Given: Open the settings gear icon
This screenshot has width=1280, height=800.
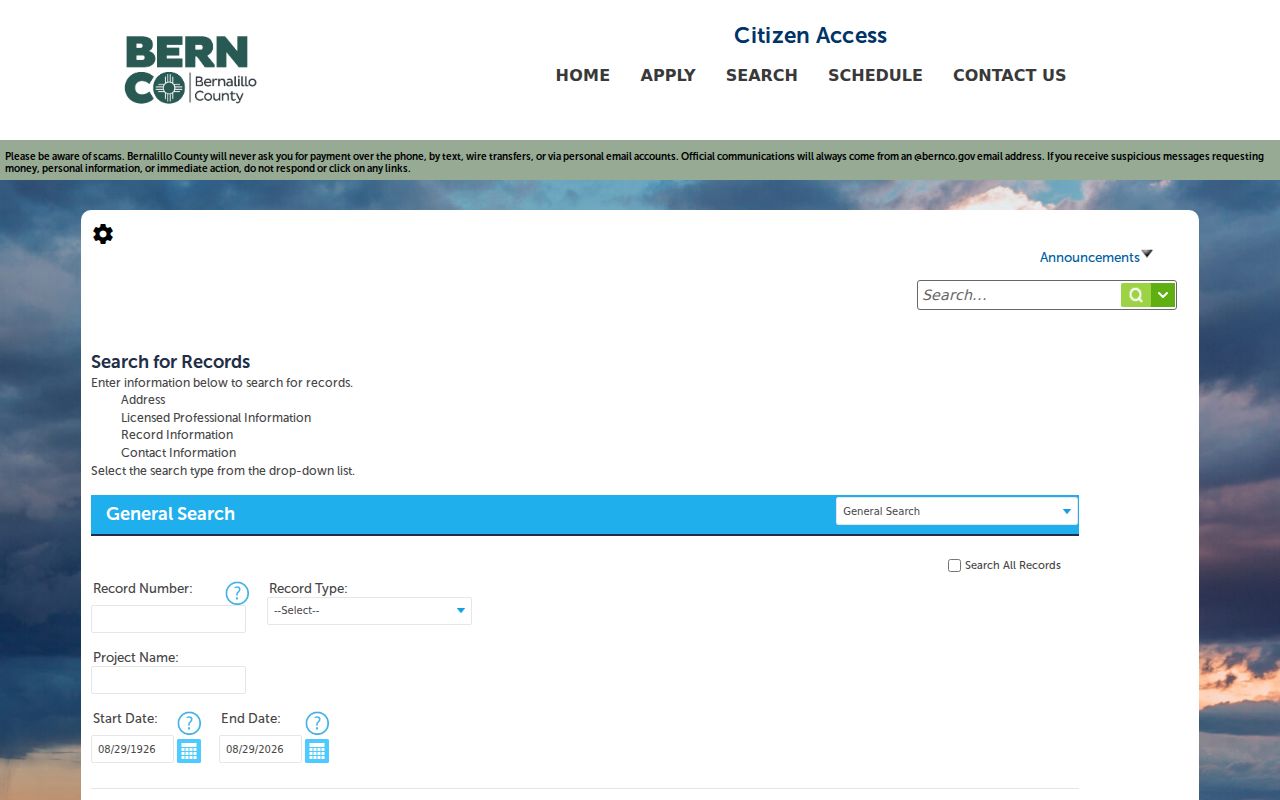Looking at the screenshot, I should coord(103,234).
